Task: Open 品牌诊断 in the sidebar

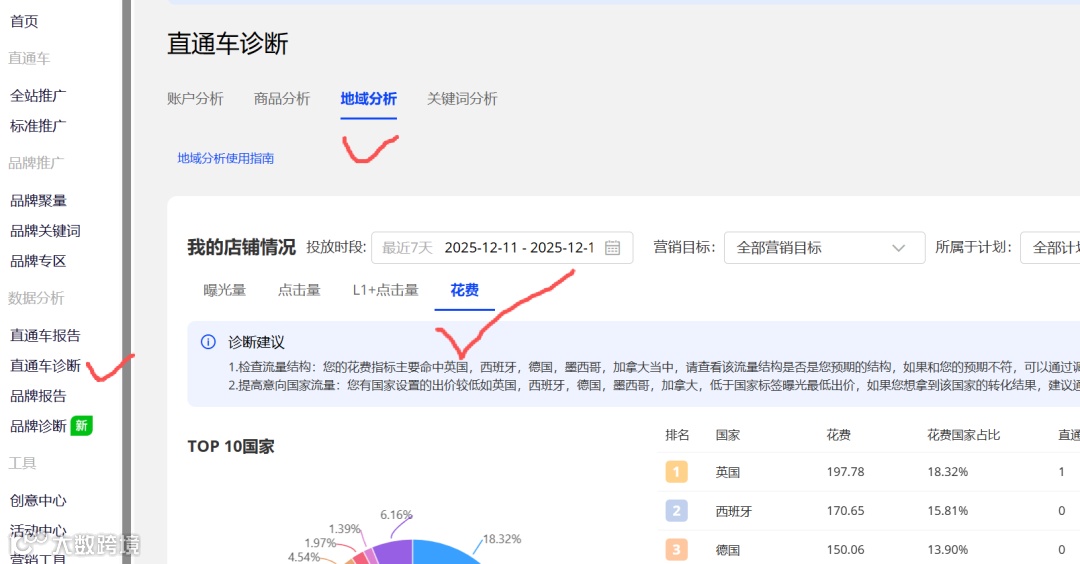Action: pos(39,426)
